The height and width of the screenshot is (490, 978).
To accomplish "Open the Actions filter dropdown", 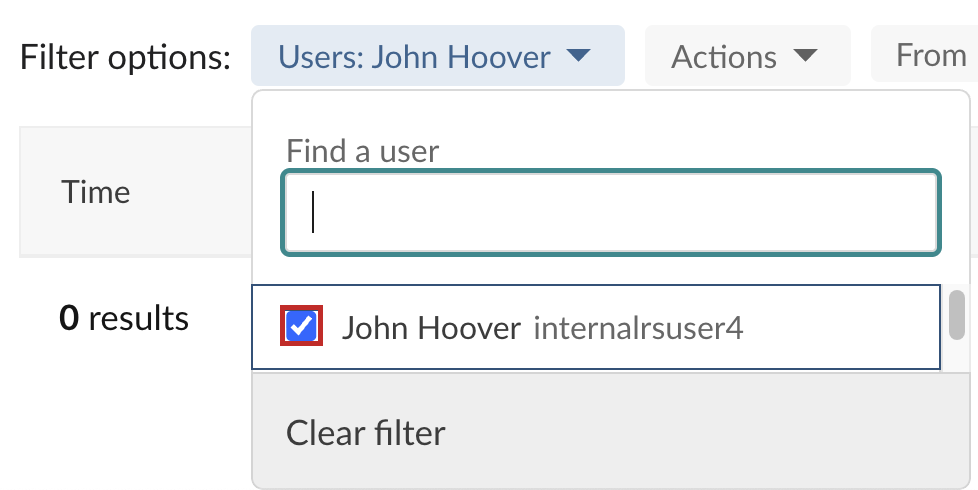I will point(747,55).
